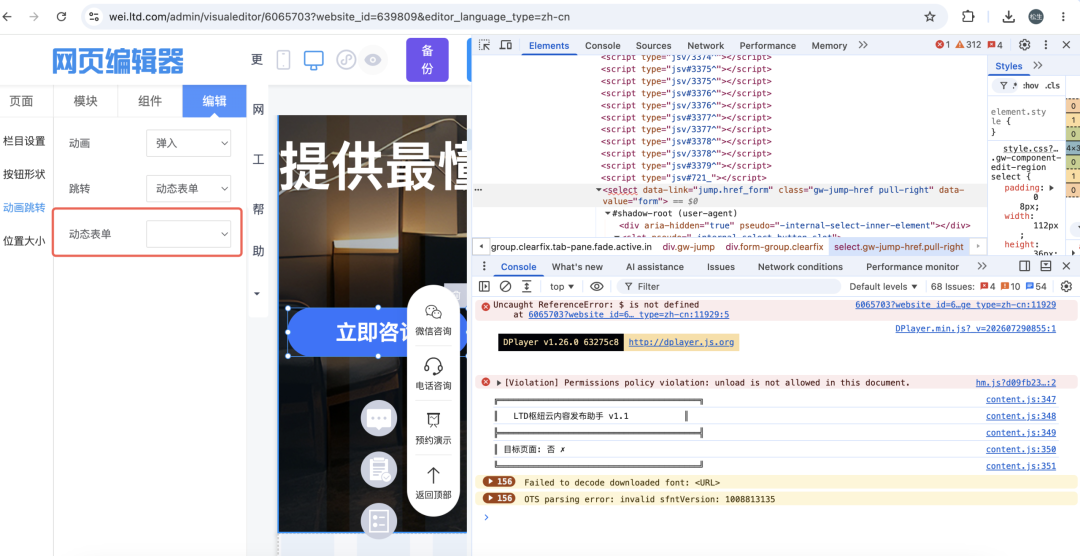Click the Styles filter funnel icon

(1004, 86)
